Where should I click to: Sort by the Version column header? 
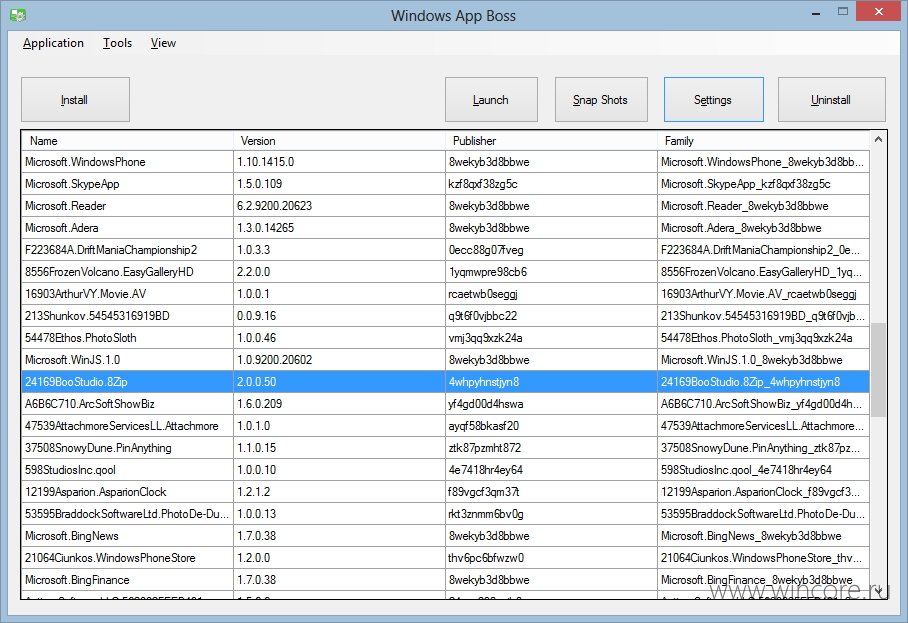click(x=339, y=141)
